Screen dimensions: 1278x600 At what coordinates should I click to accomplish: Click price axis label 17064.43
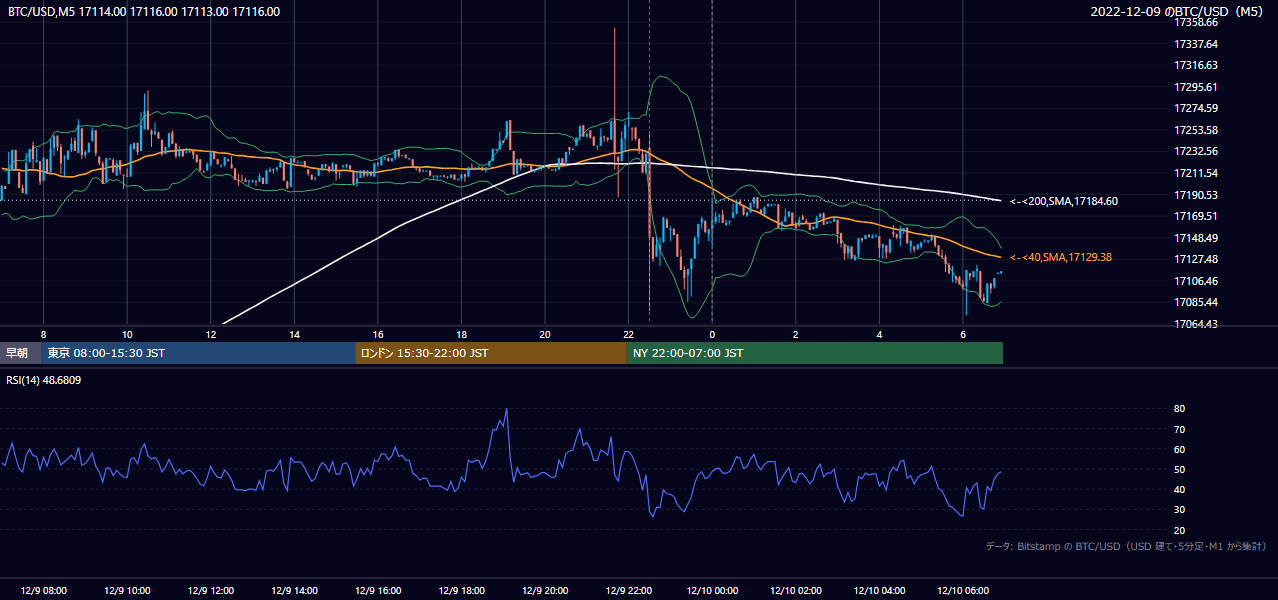(1196, 324)
